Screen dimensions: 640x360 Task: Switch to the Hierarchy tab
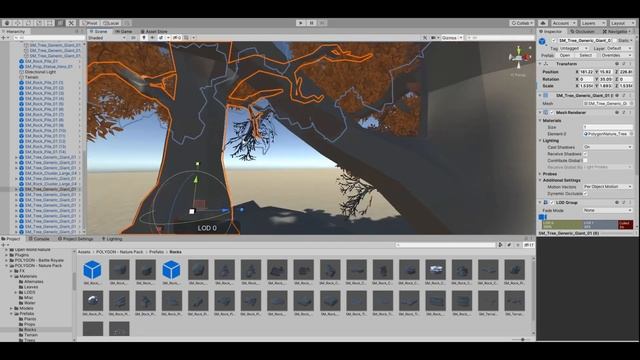point(14,31)
